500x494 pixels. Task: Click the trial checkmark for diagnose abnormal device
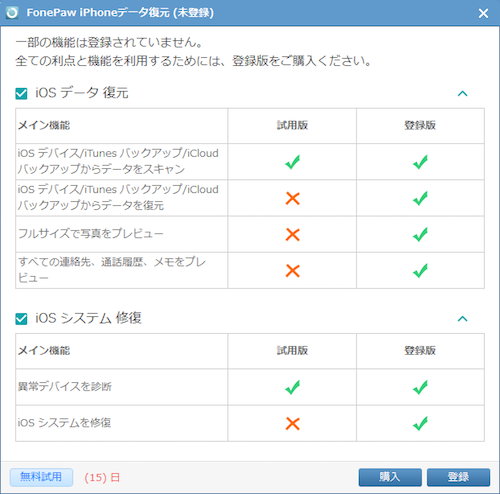click(293, 387)
